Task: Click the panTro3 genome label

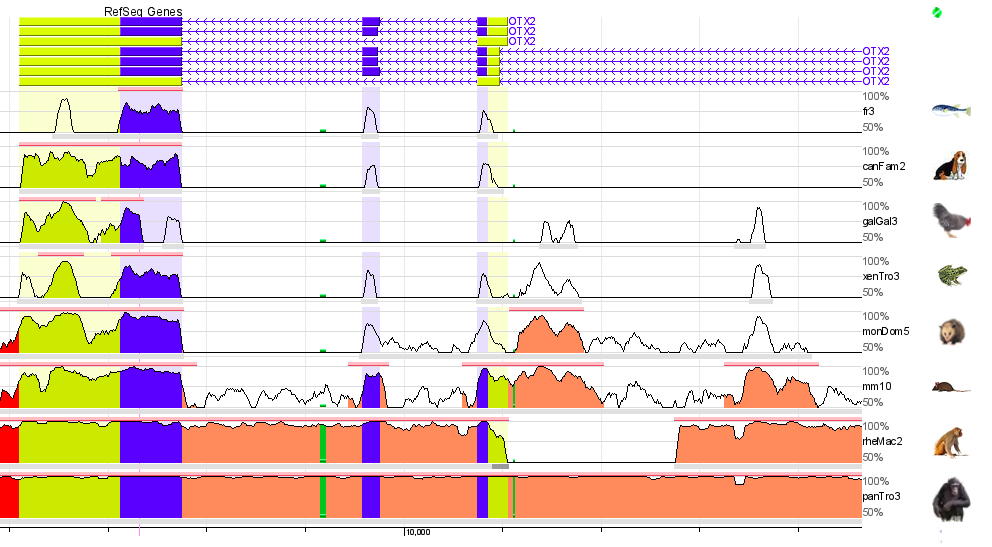Action: pyautogui.click(x=881, y=496)
